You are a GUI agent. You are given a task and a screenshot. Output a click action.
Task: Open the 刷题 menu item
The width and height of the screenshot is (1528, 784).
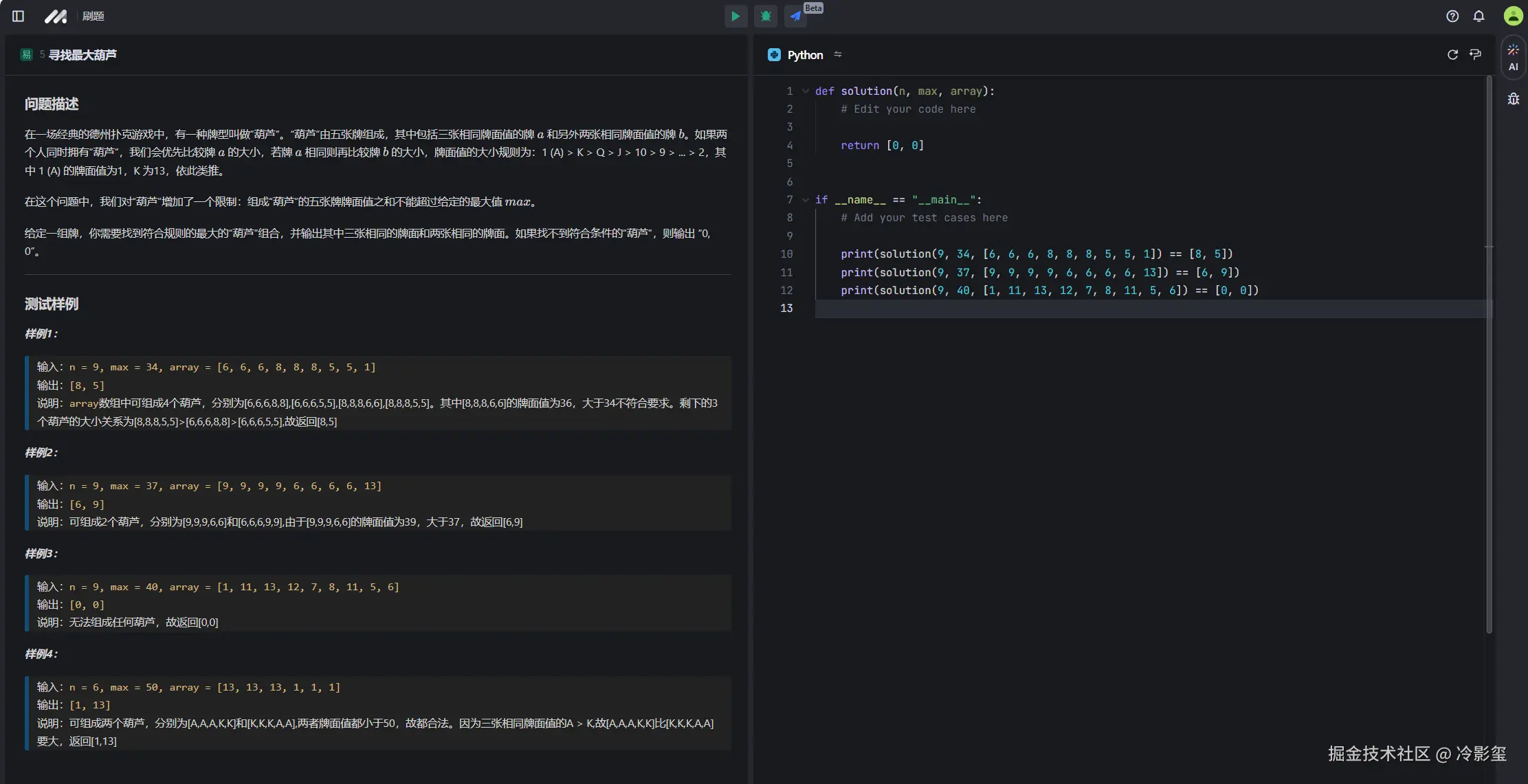[x=93, y=16]
